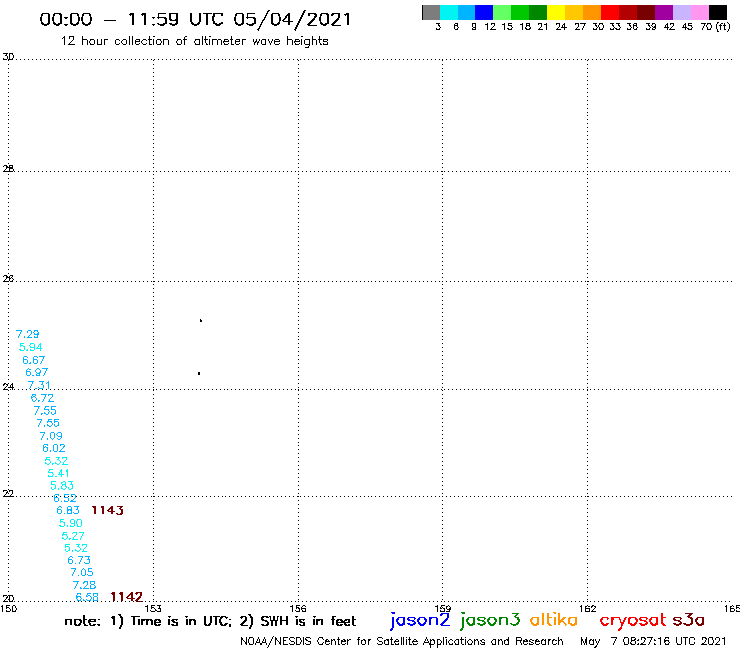This screenshot has width=740, height=650.
Task: Click the dark red time stamp 1142
Action: pyautogui.click(x=126, y=597)
